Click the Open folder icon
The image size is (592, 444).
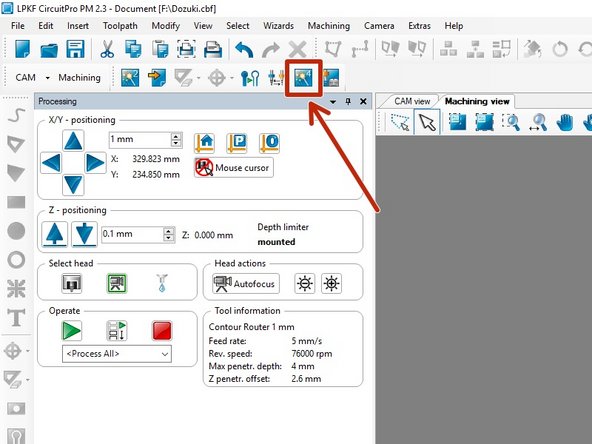tap(49, 49)
